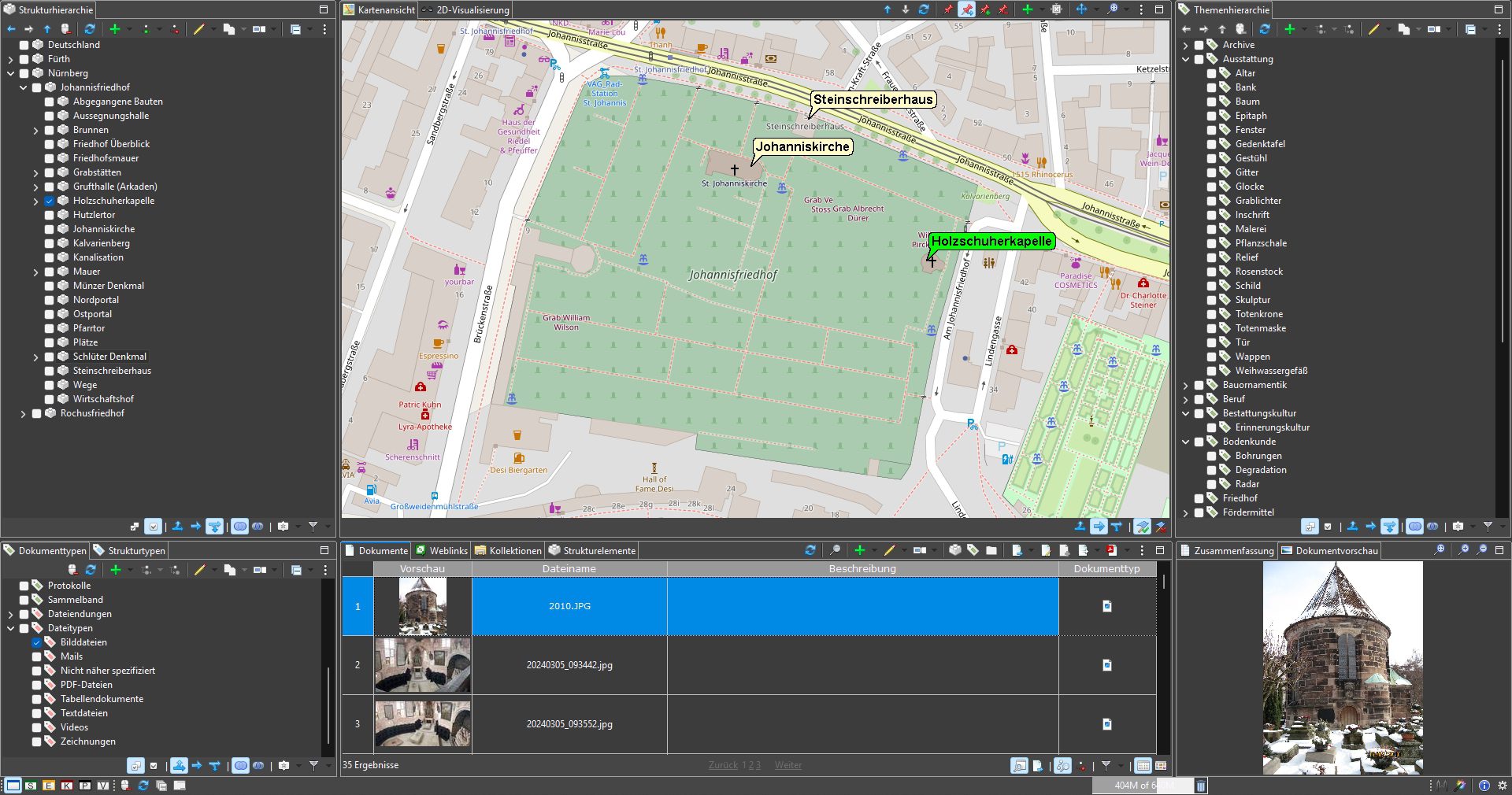Click the green plus icon in the Themenhierarchie toolbar

[x=1289, y=29]
